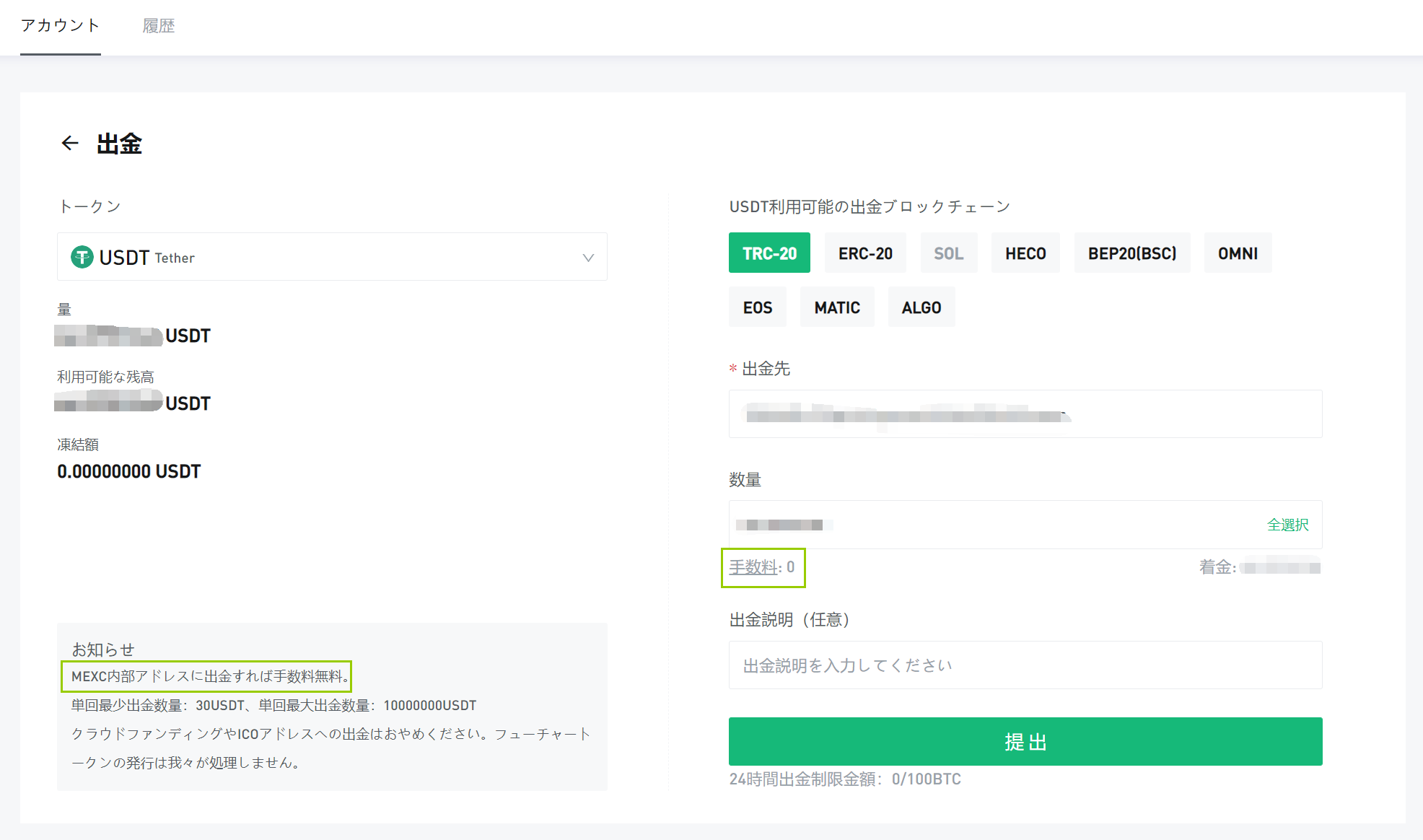
Task: Open the USDT Tether token selector
Action: (332, 257)
